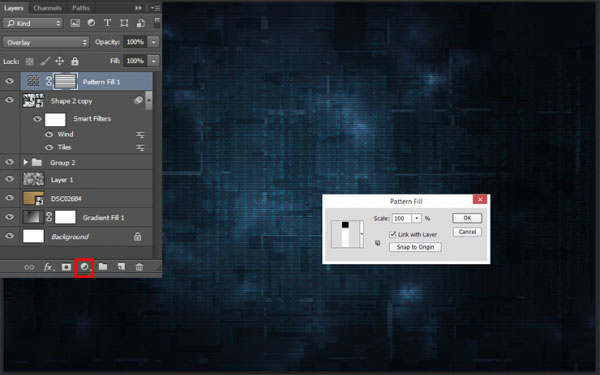Delete layer trash icon
Image resolution: width=600 pixels, height=375 pixels.
tap(139, 267)
